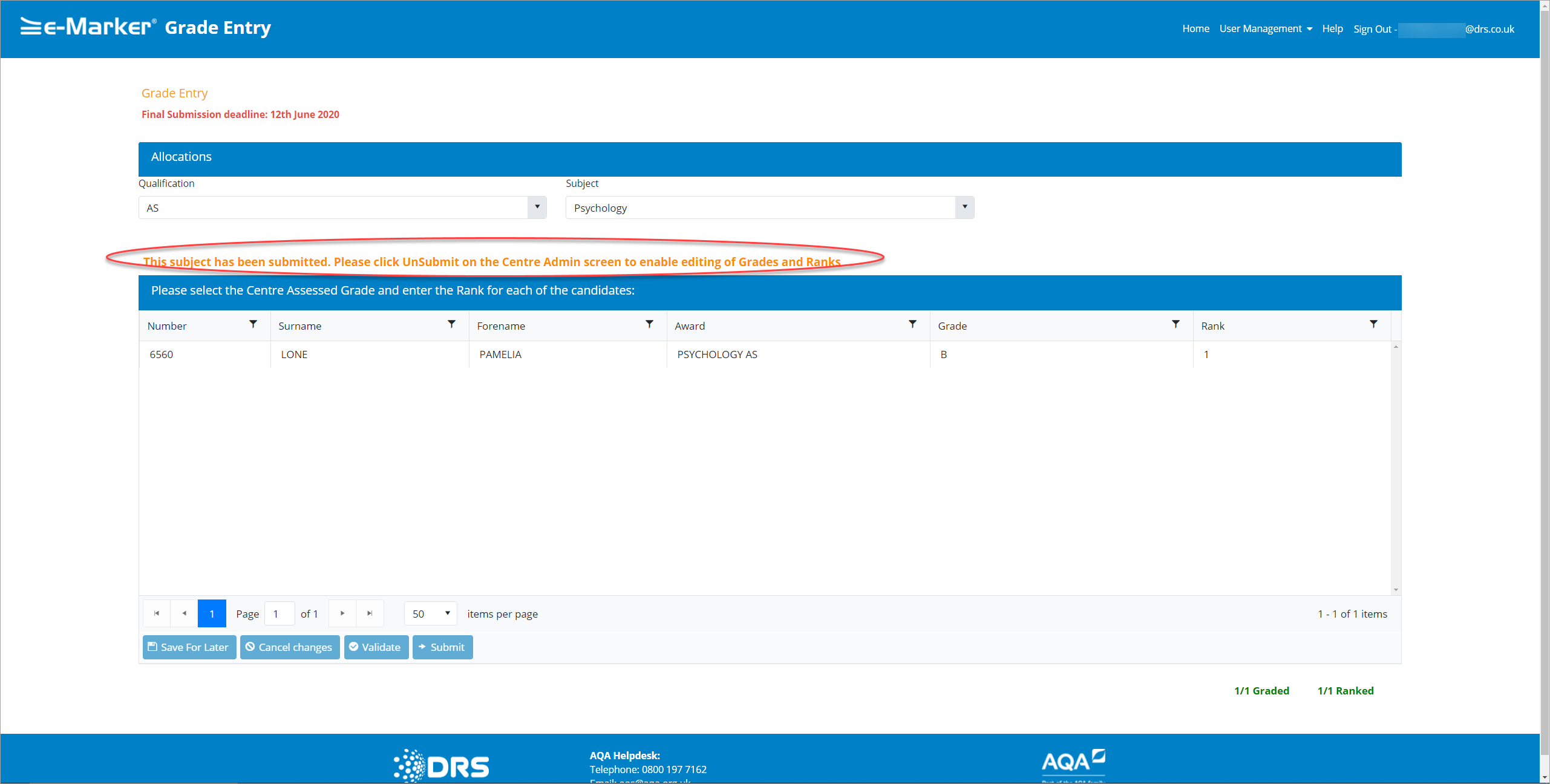Go to the Home menu link

[x=1195, y=29]
